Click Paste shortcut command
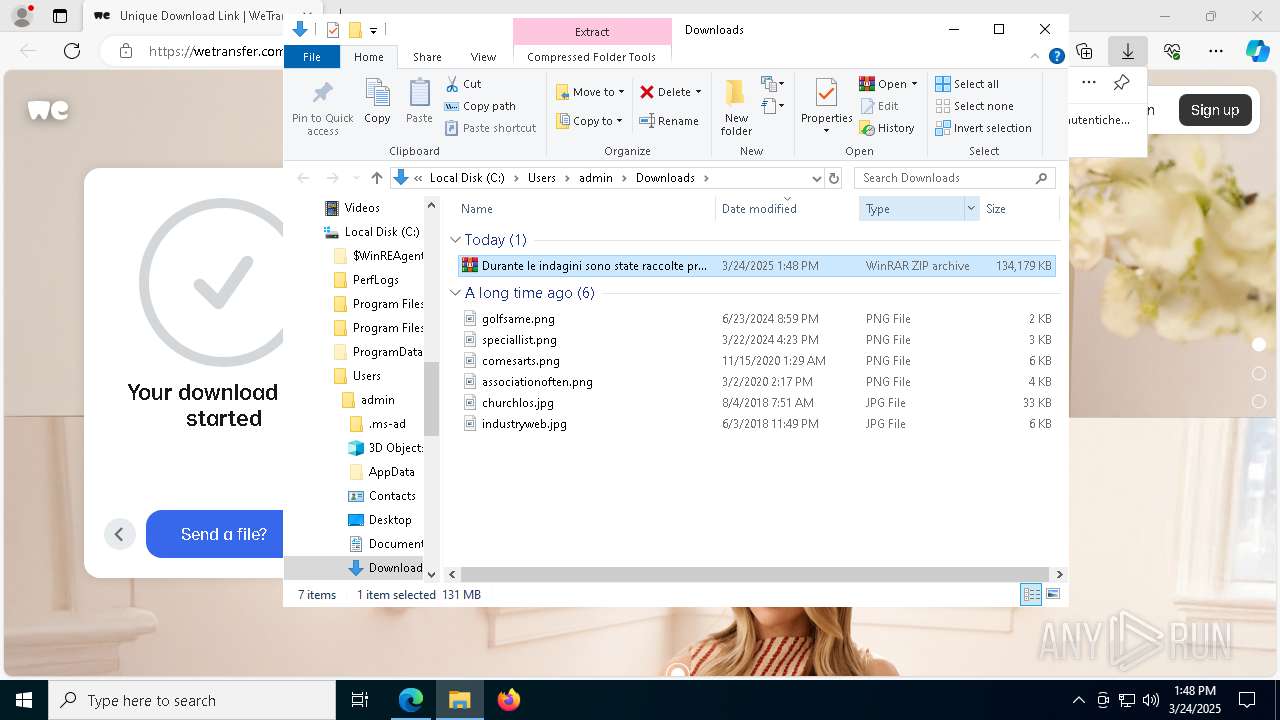1280x720 pixels. [490, 128]
